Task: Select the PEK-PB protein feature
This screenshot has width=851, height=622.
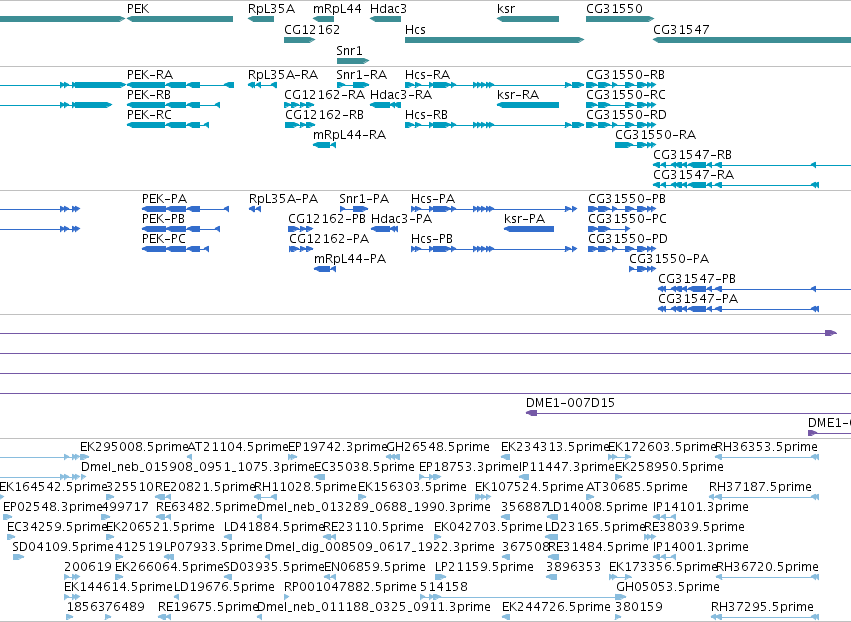Action: [x=181, y=229]
